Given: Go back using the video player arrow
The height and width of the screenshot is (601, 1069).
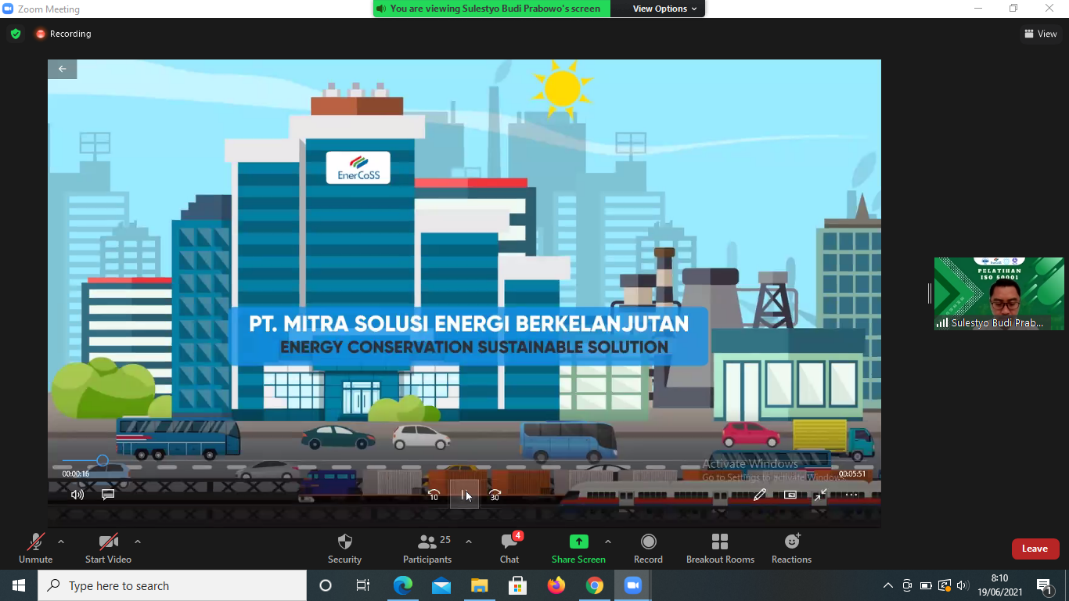Looking at the screenshot, I should point(62,69).
